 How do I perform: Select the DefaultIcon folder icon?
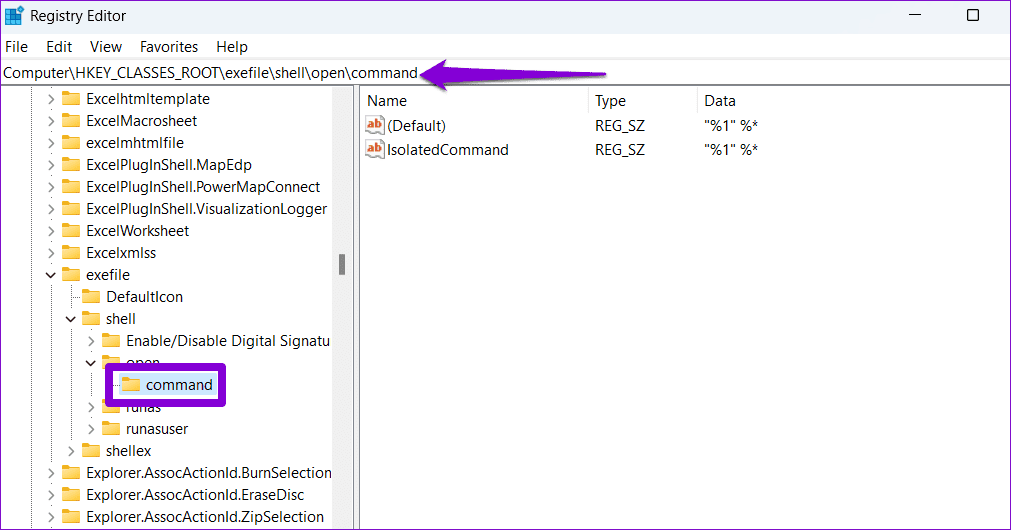click(91, 297)
